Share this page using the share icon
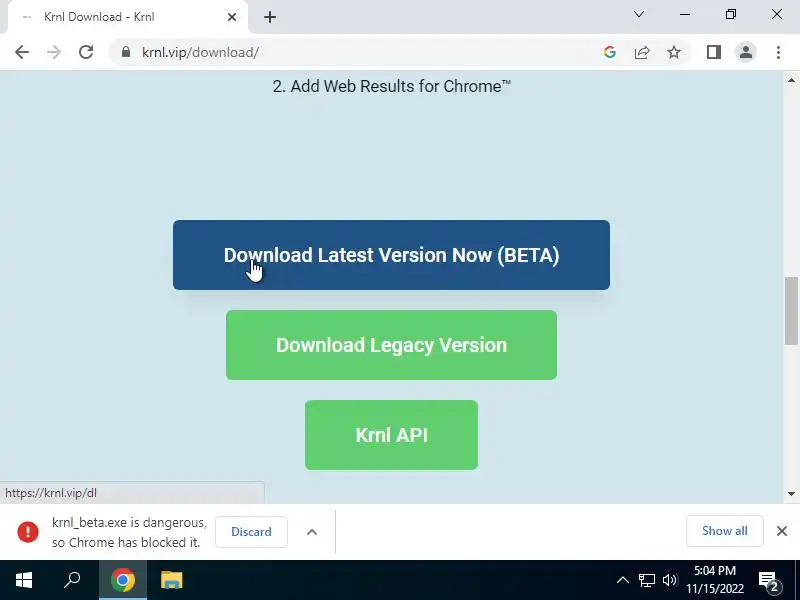The width and height of the screenshot is (800, 600). tap(642, 52)
